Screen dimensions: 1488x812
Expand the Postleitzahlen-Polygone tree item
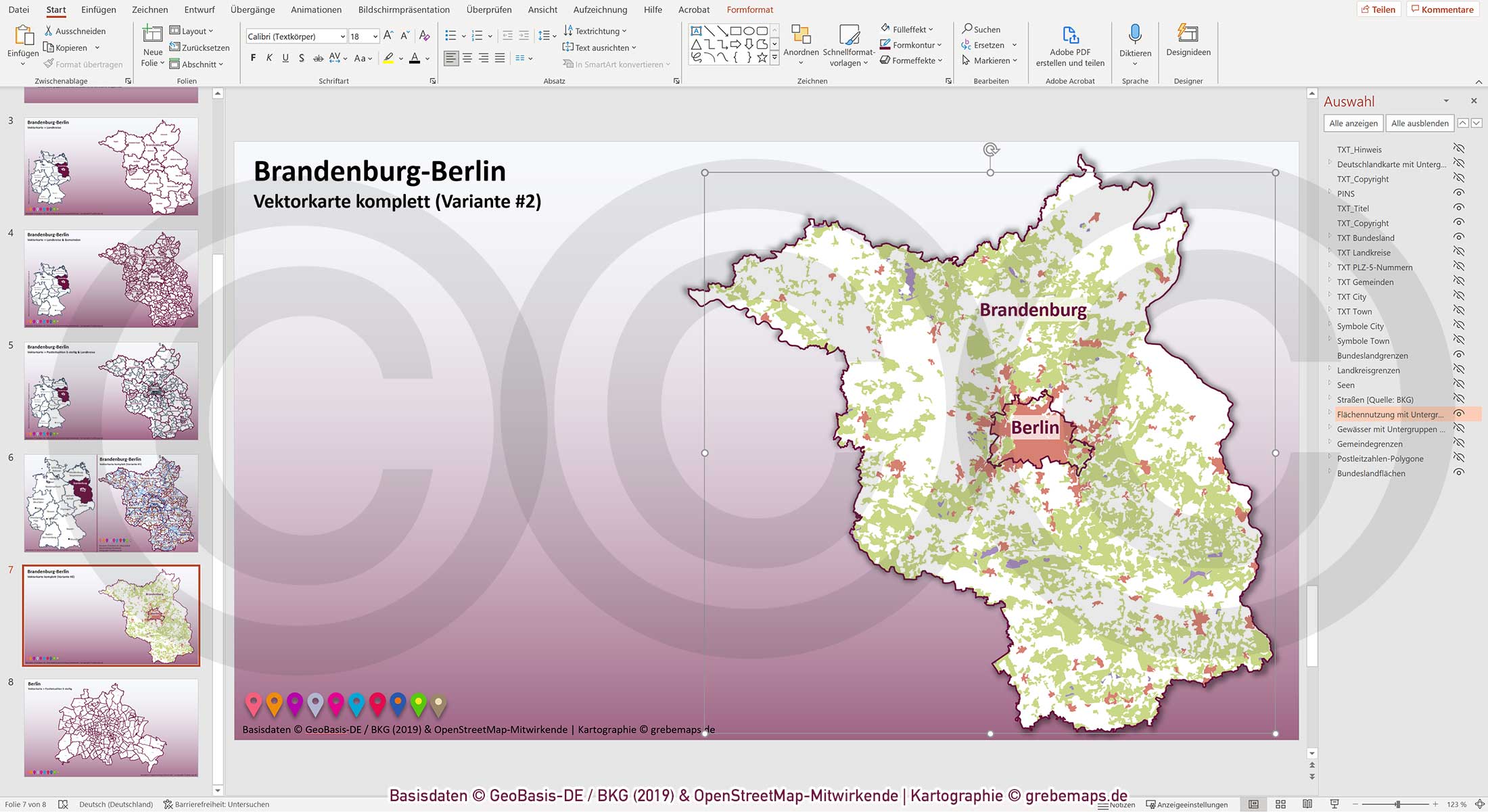tap(1328, 458)
